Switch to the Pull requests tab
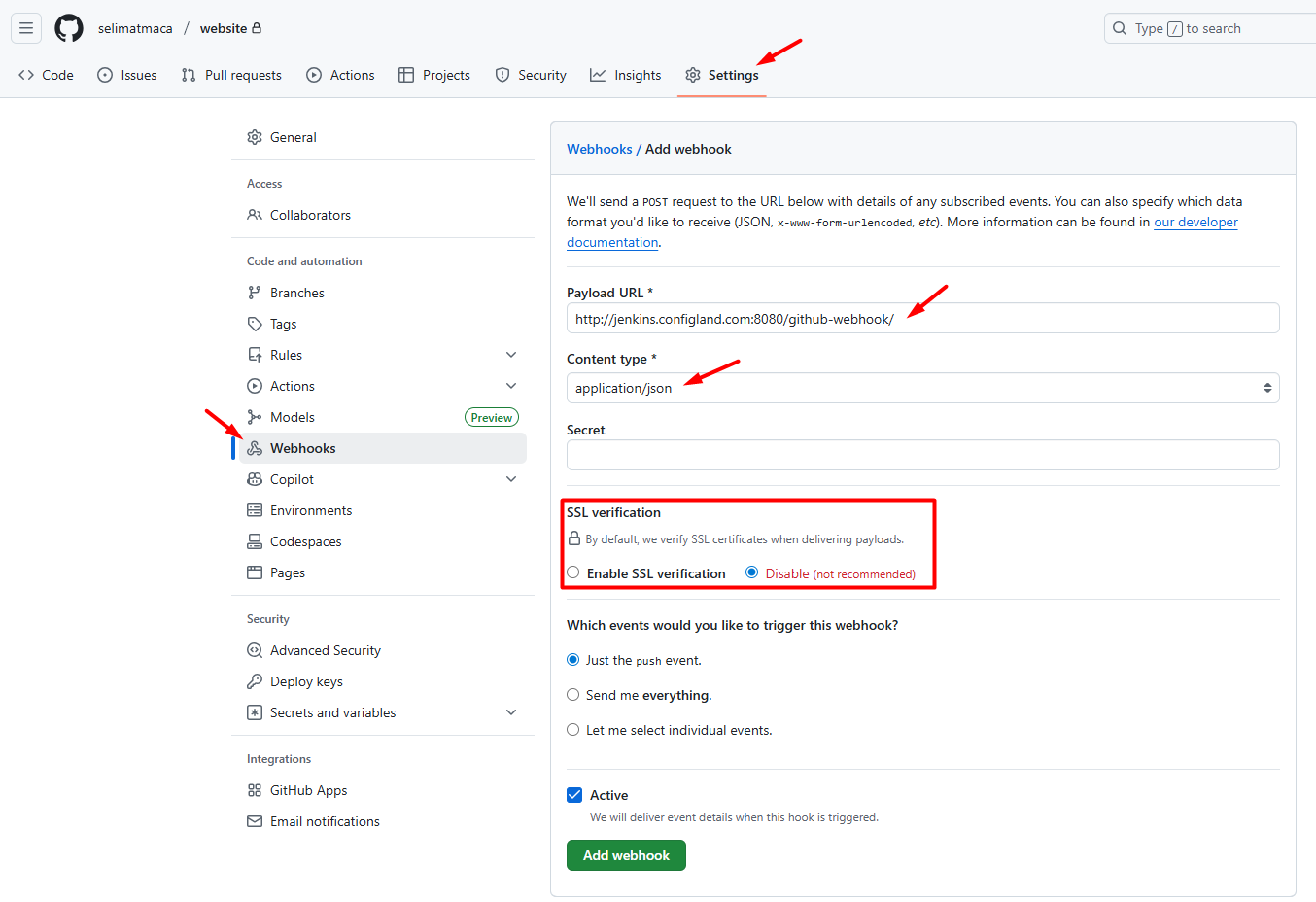Image resolution: width=1316 pixels, height=902 pixels. point(231,75)
